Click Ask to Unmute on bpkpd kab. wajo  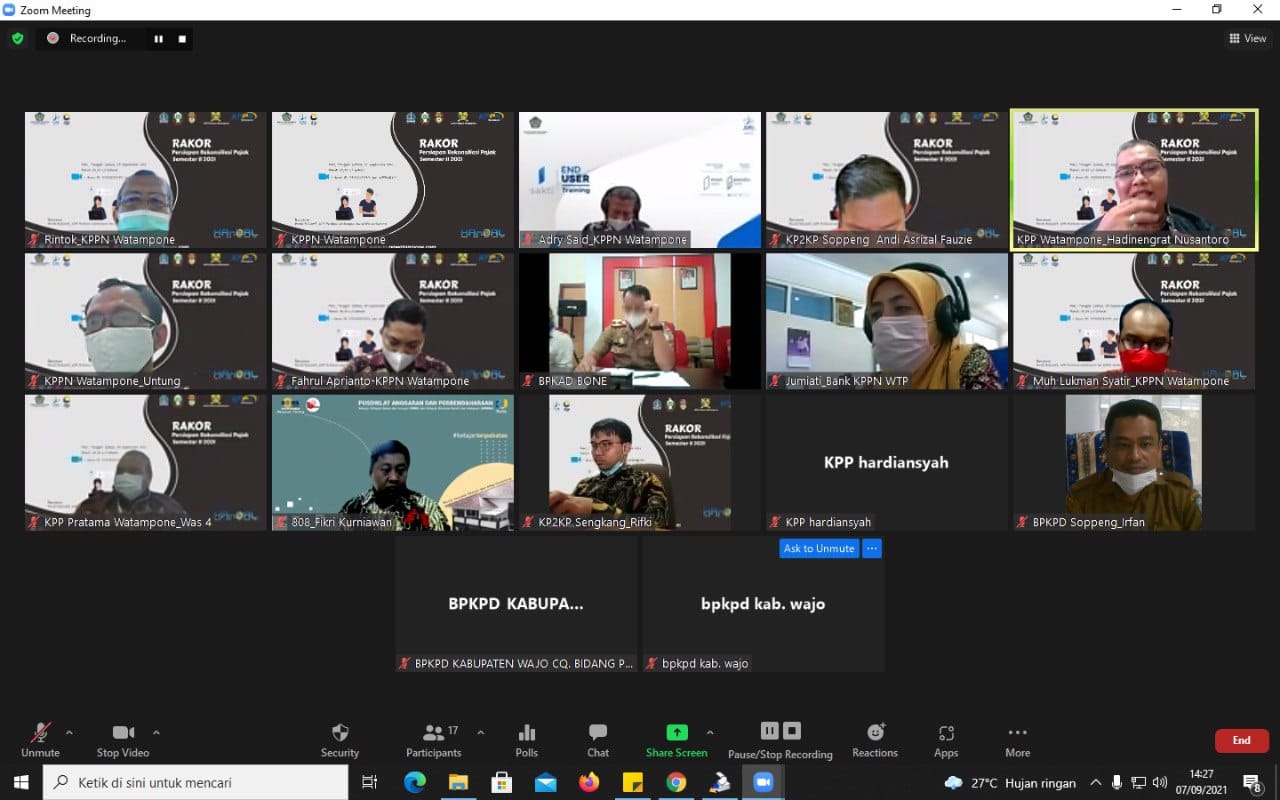tap(819, 548)
